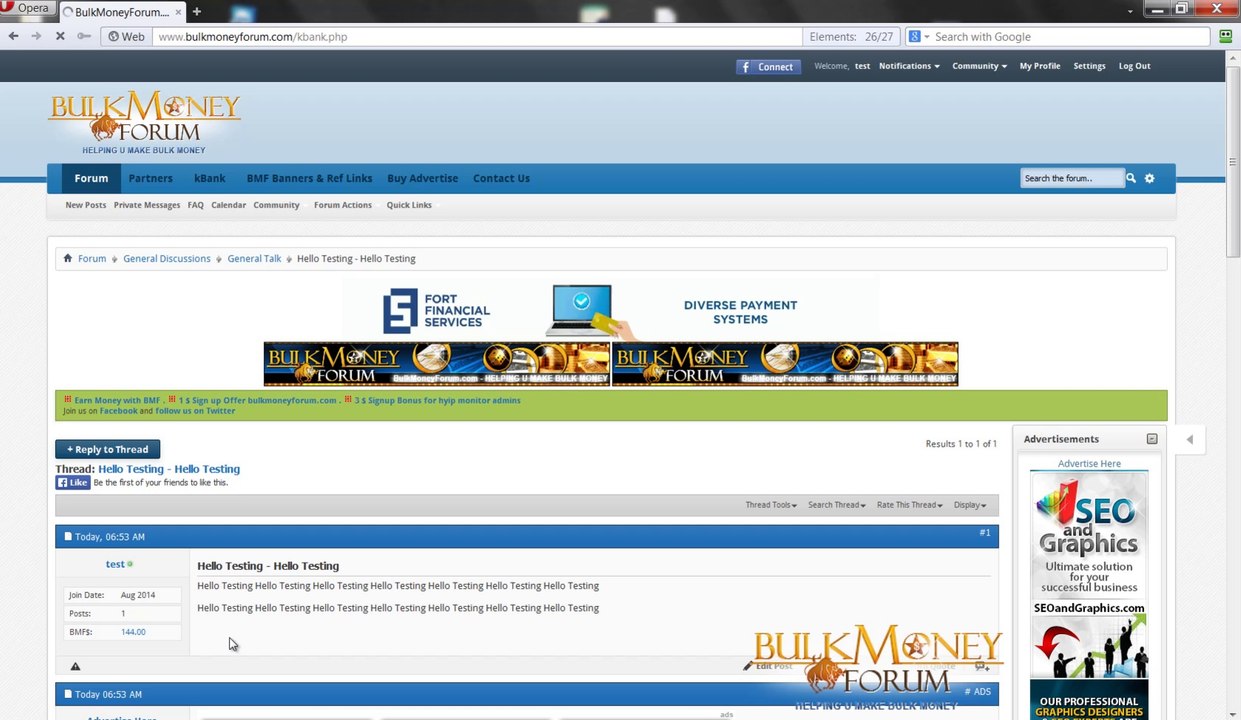Open Earn Money with BMF link
Screen dimensions: 1241x720
(117, 400)
